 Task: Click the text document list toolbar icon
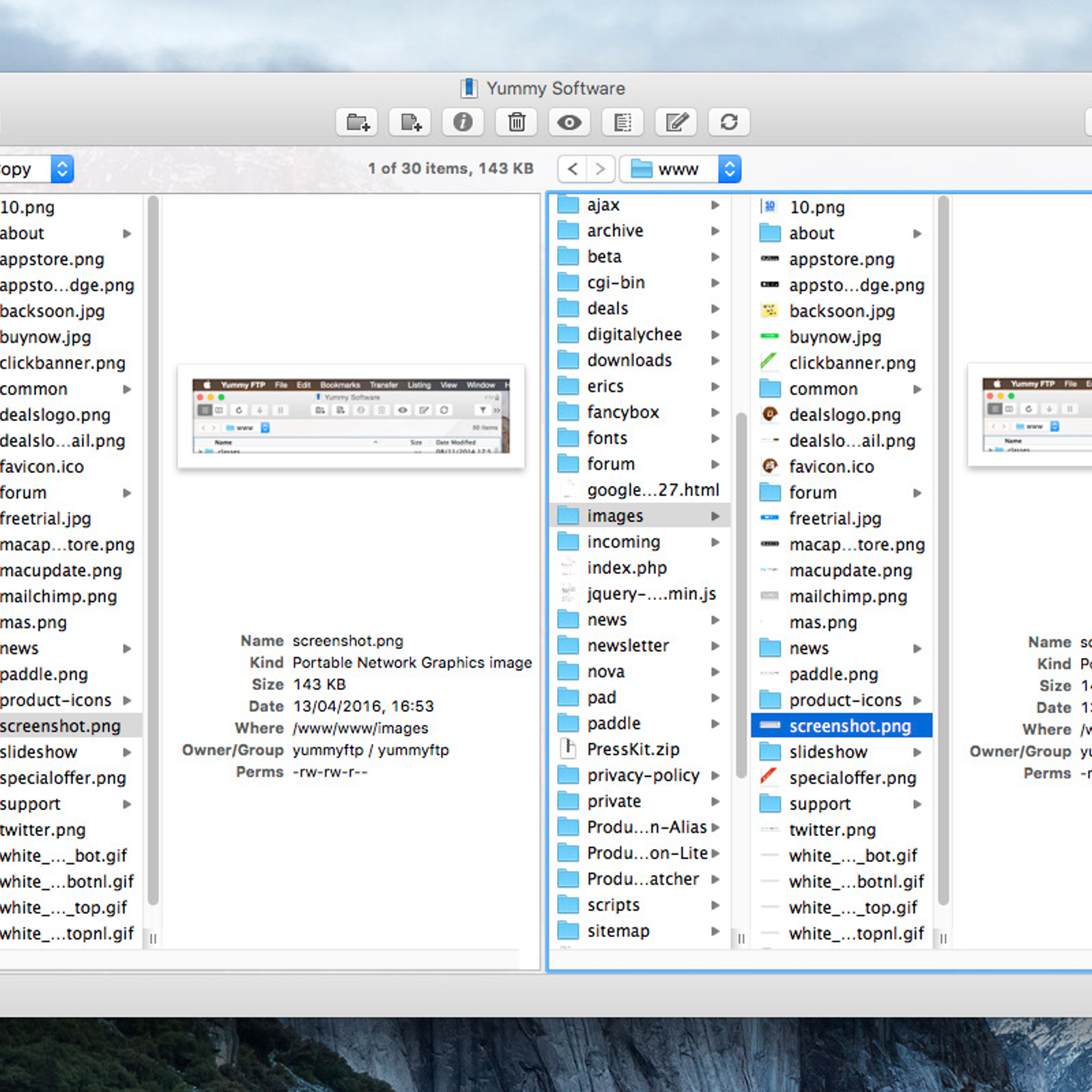(x=622, y=122)
